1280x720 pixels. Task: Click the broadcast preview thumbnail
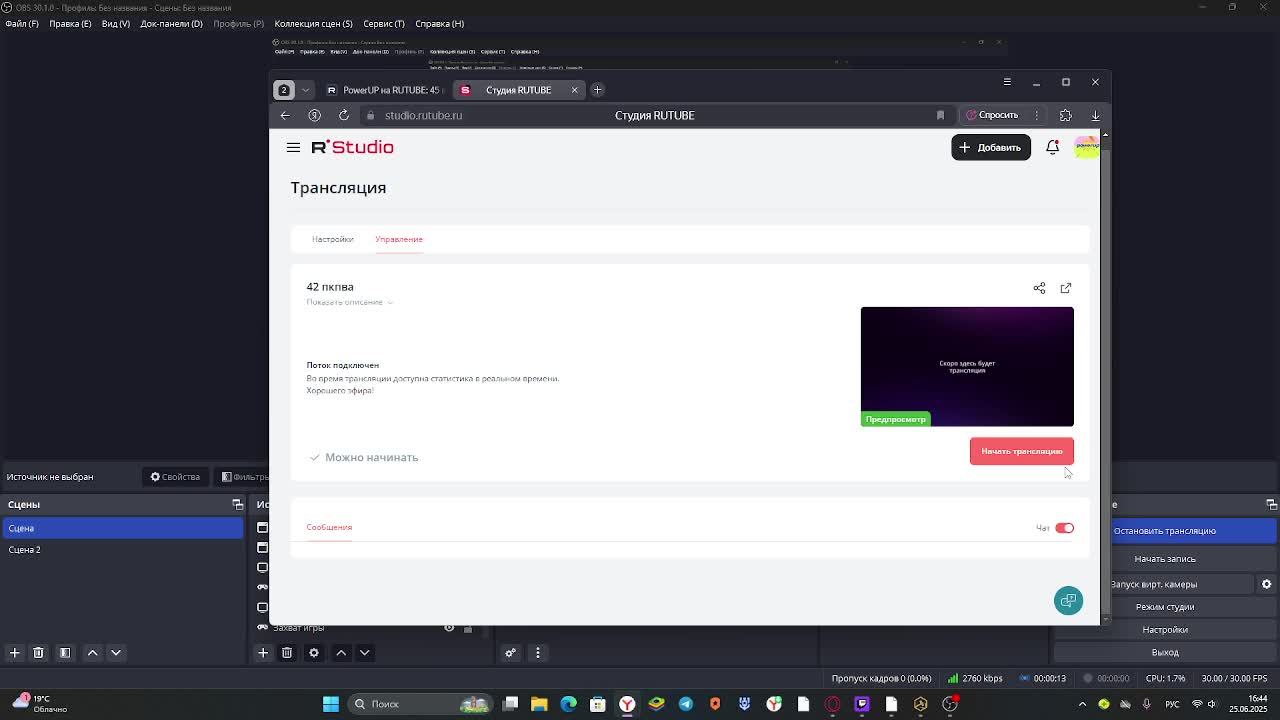pos(967,367)
